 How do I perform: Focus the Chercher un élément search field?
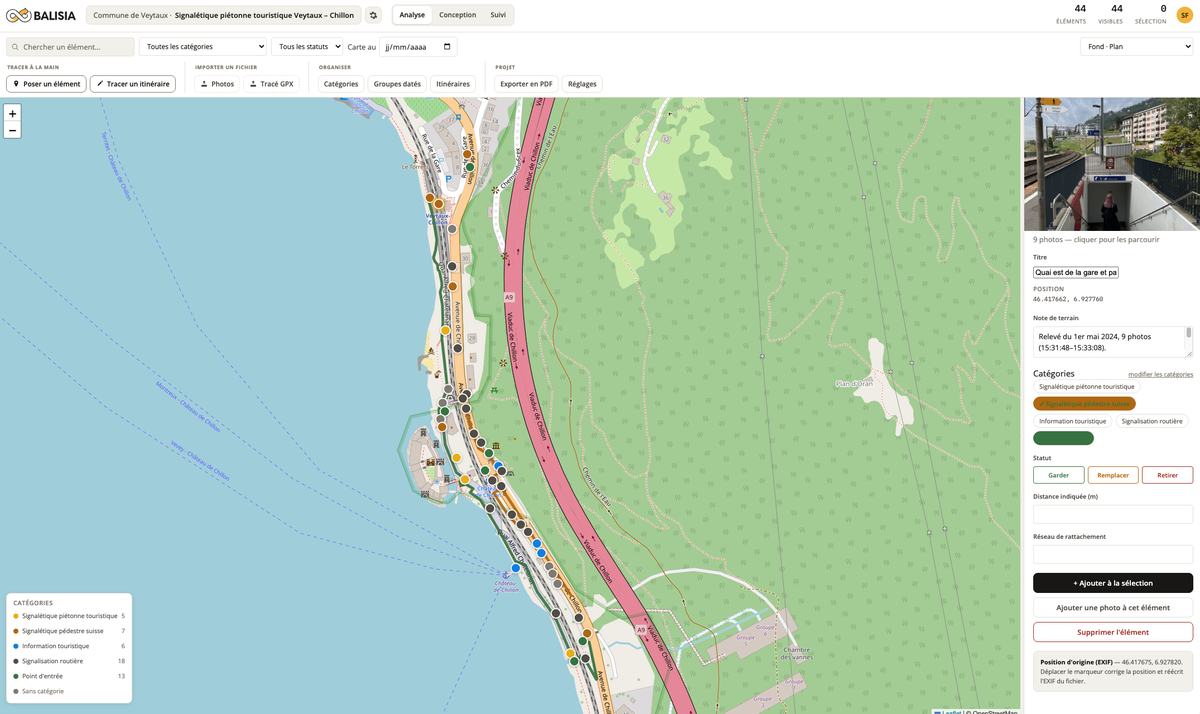coord(70,47)
